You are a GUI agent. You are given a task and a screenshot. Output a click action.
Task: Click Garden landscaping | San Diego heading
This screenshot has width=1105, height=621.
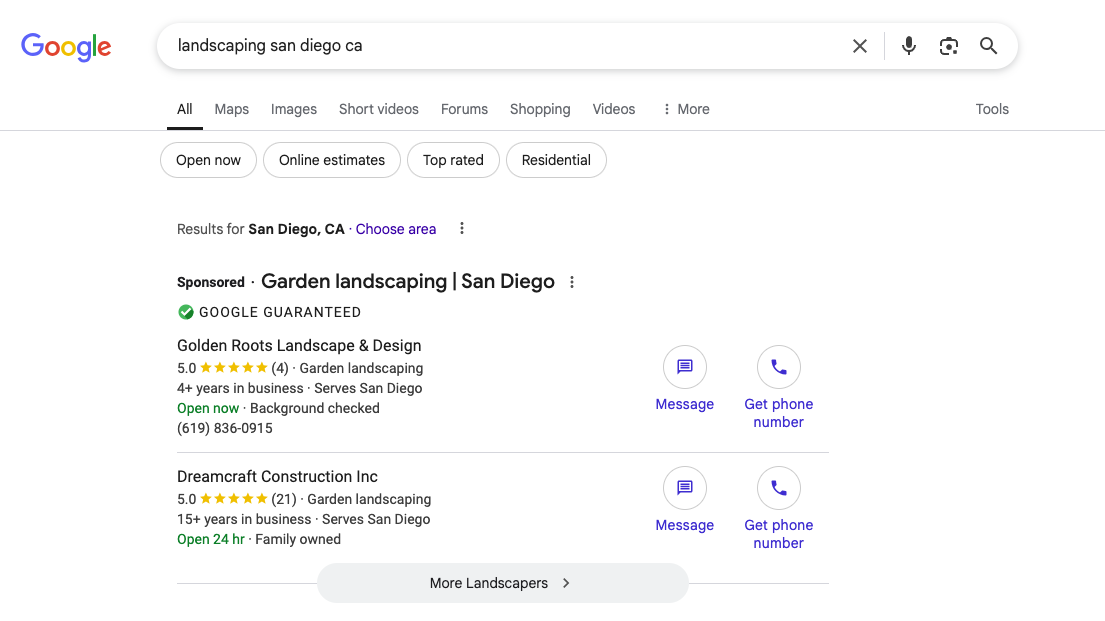click(x=407, y=281)
